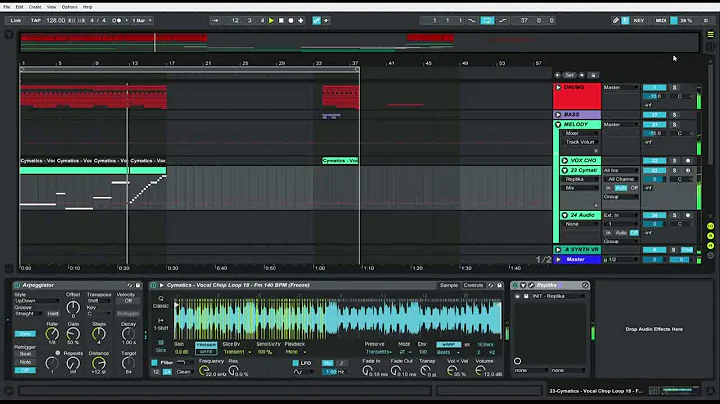Open the Help menu
Image resolution: width=720 pixels, height=404 pixels.
[87, 7]
